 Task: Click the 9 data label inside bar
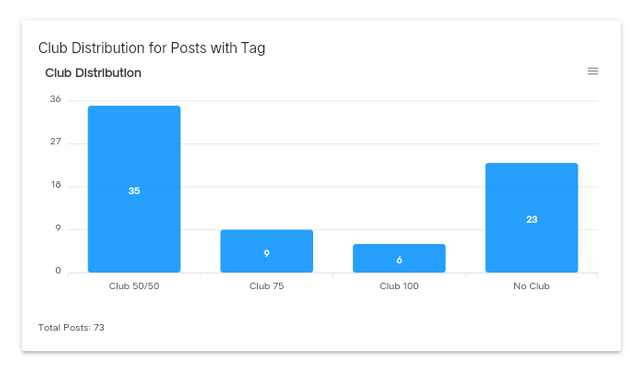(267, 253)
